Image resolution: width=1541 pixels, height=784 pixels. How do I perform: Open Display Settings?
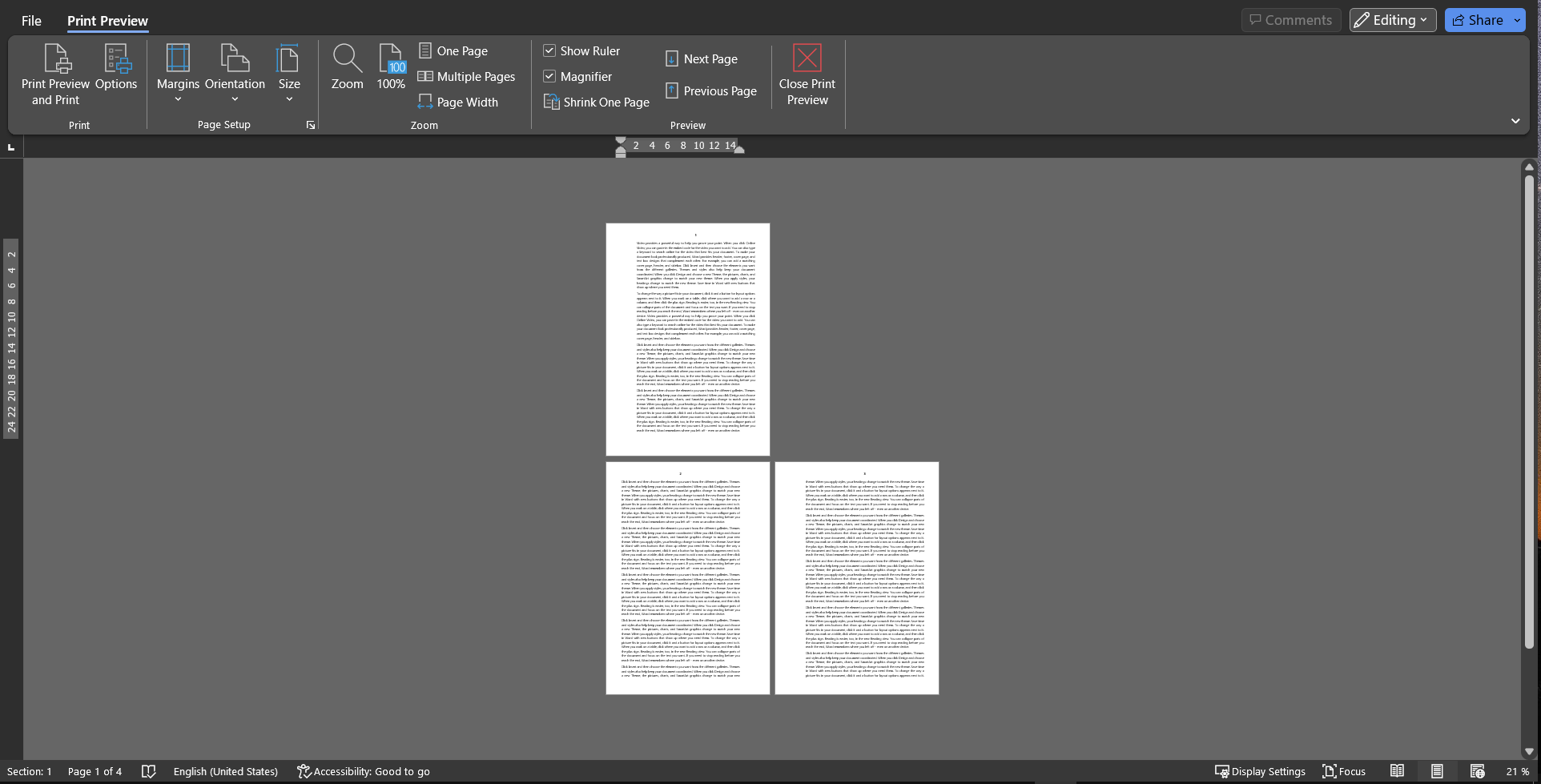click(x=1260, y=771)
